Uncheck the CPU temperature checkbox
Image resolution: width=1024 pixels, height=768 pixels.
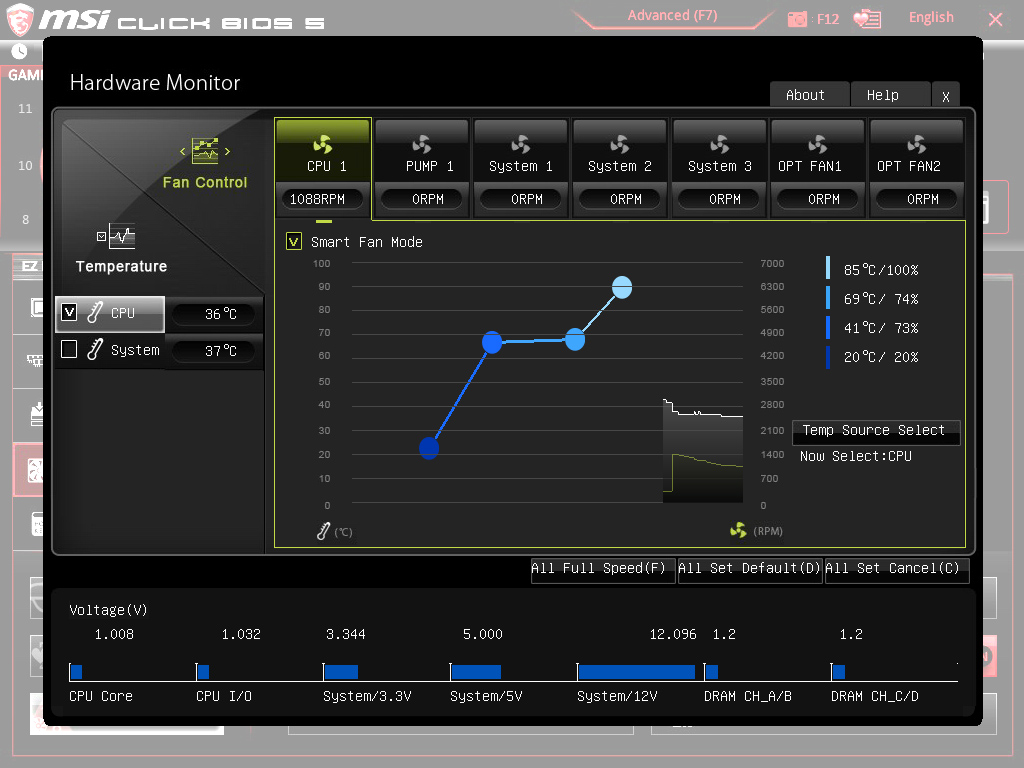69,312
